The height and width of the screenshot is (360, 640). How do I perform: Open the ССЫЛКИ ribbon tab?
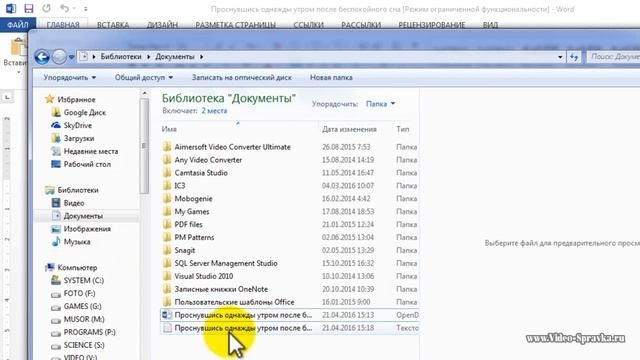(x=309, y=25)
